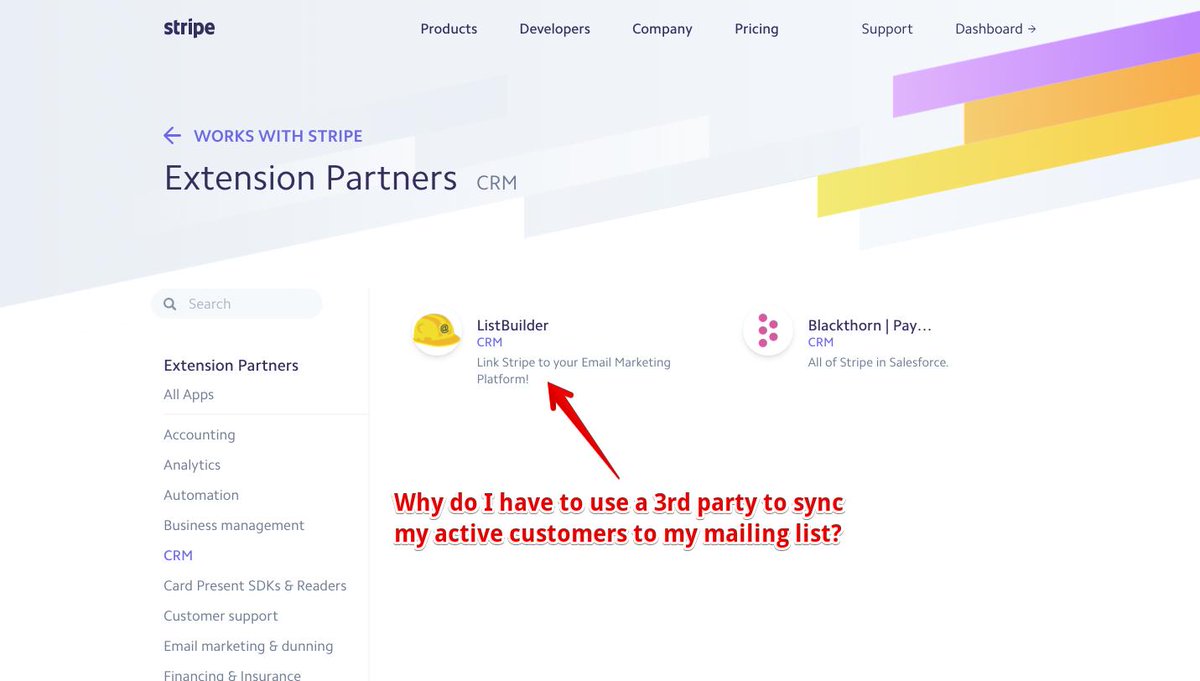This screenshot has width=1200, height=681.
Task: Click the ListBuilder hard hat icon
Action: click(437, 331)
